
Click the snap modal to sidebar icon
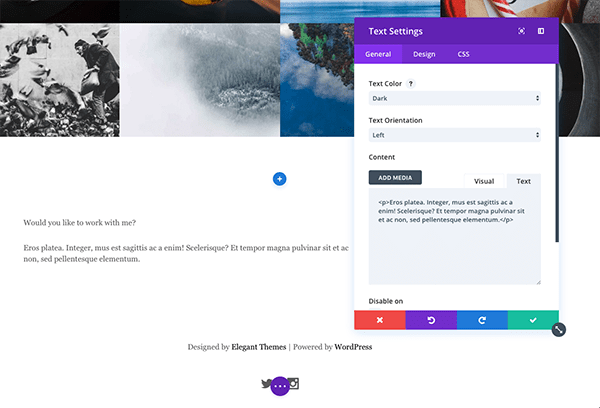[541, 31]
